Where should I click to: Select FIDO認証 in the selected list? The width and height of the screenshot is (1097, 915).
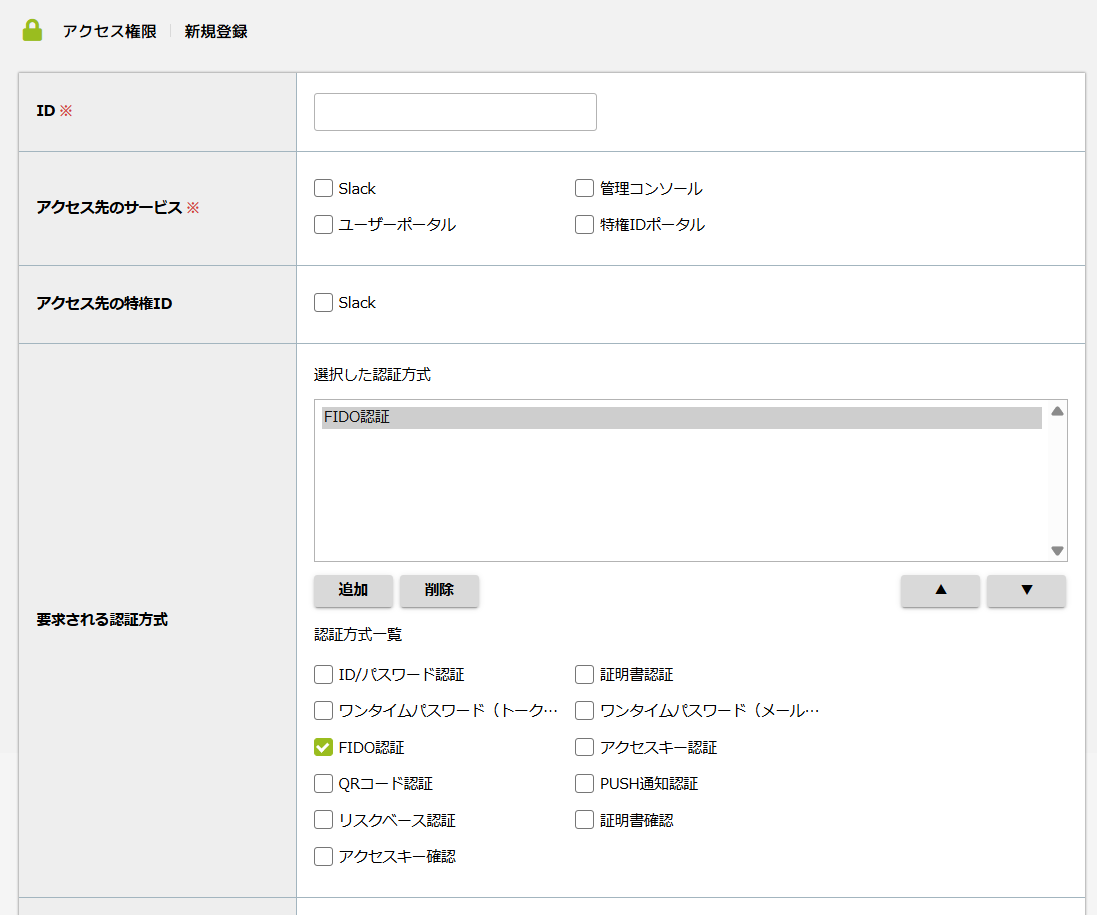coord(681,417)
